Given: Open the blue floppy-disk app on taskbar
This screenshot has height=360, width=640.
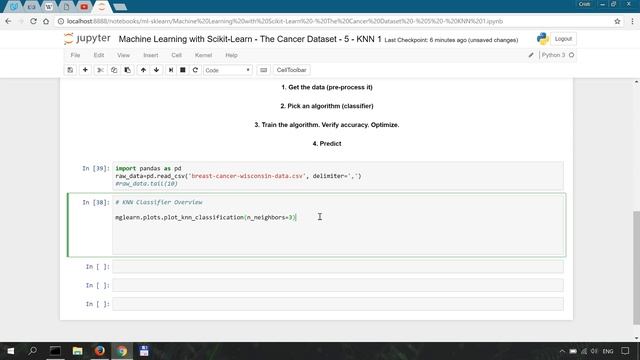Looking at the screenshot, I should [x=144, y=351].
